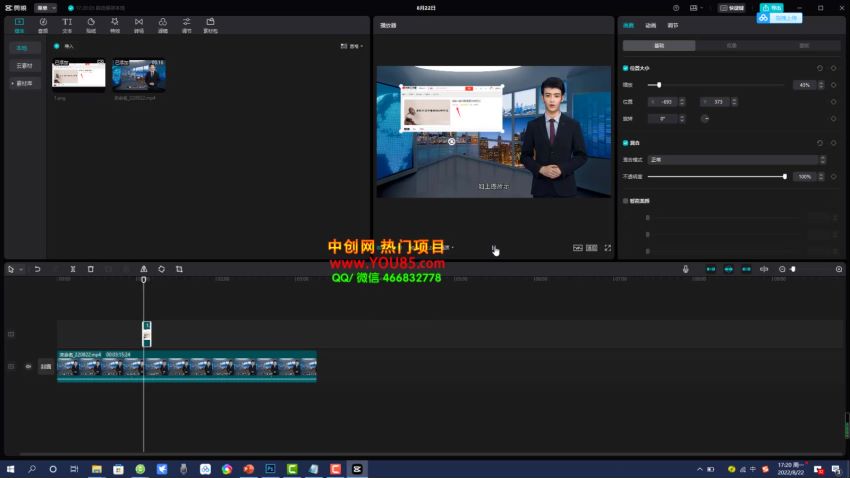Click the aspect ratio icon in the player
The height and width of the screenshot is (478, 850).
(592, 248)
